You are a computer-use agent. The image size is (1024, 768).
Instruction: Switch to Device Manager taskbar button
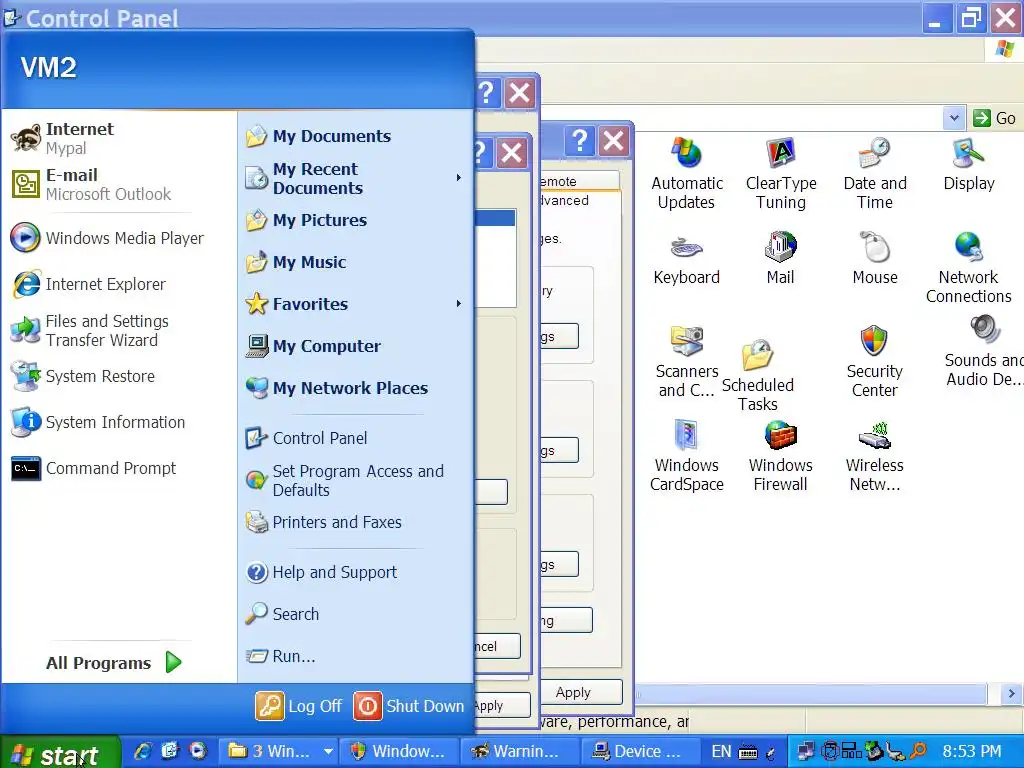click(x=641, y=752)
